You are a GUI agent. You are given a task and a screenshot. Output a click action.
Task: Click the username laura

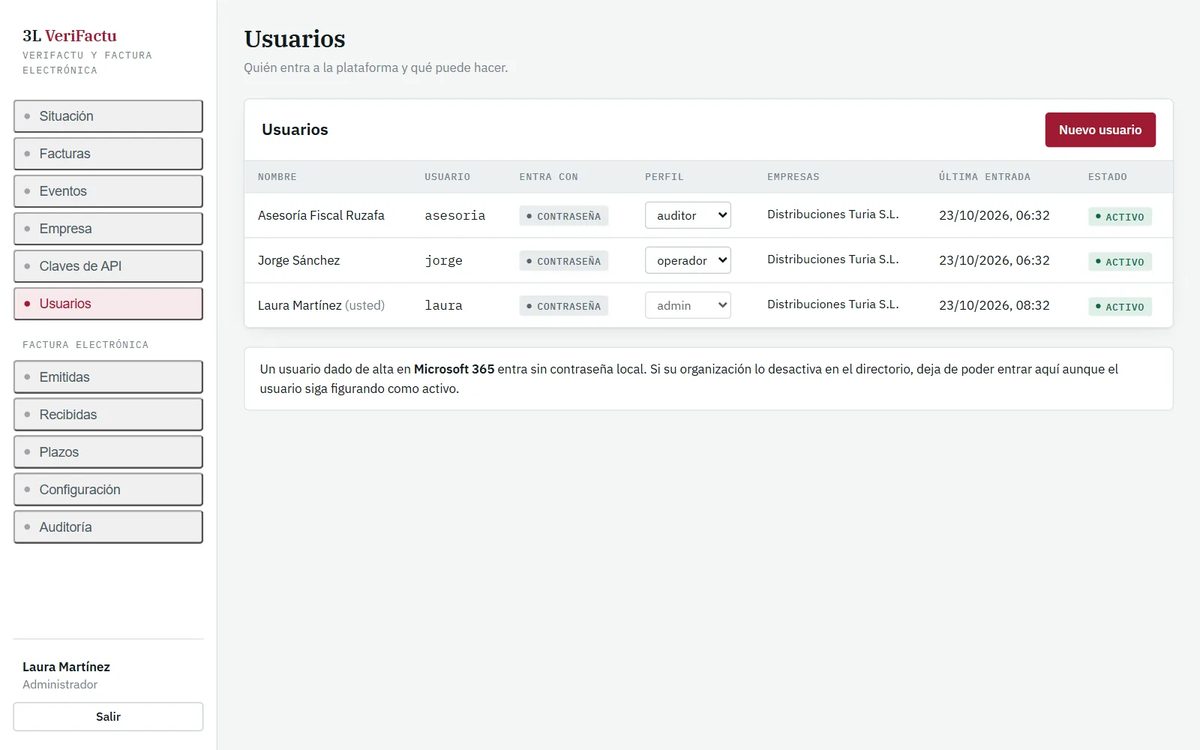click(x=444, y=305)
